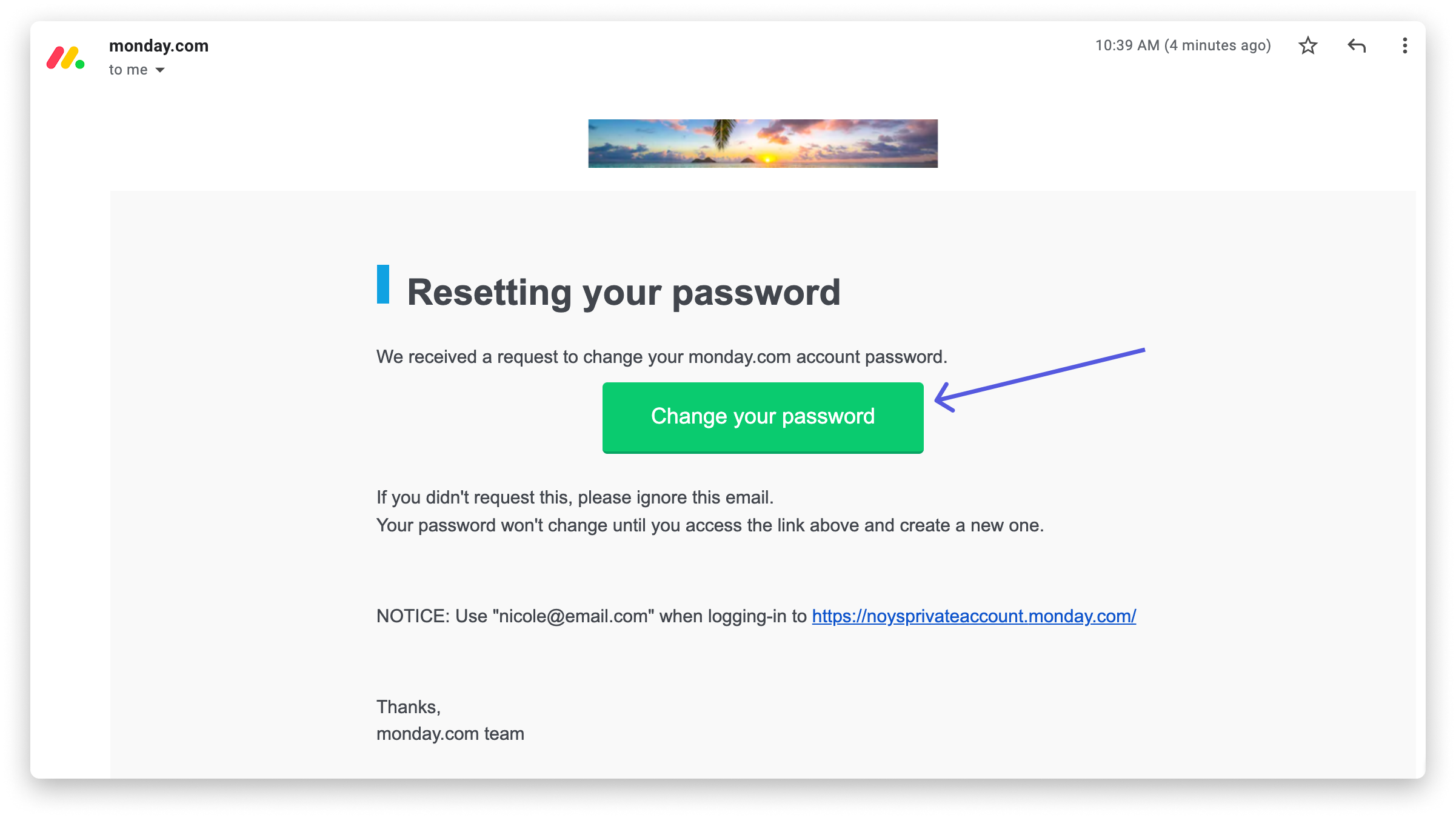Click the "Thanks," sign-off text
1456x818 pixels.
pyautogui.click(x=409, y=707)
